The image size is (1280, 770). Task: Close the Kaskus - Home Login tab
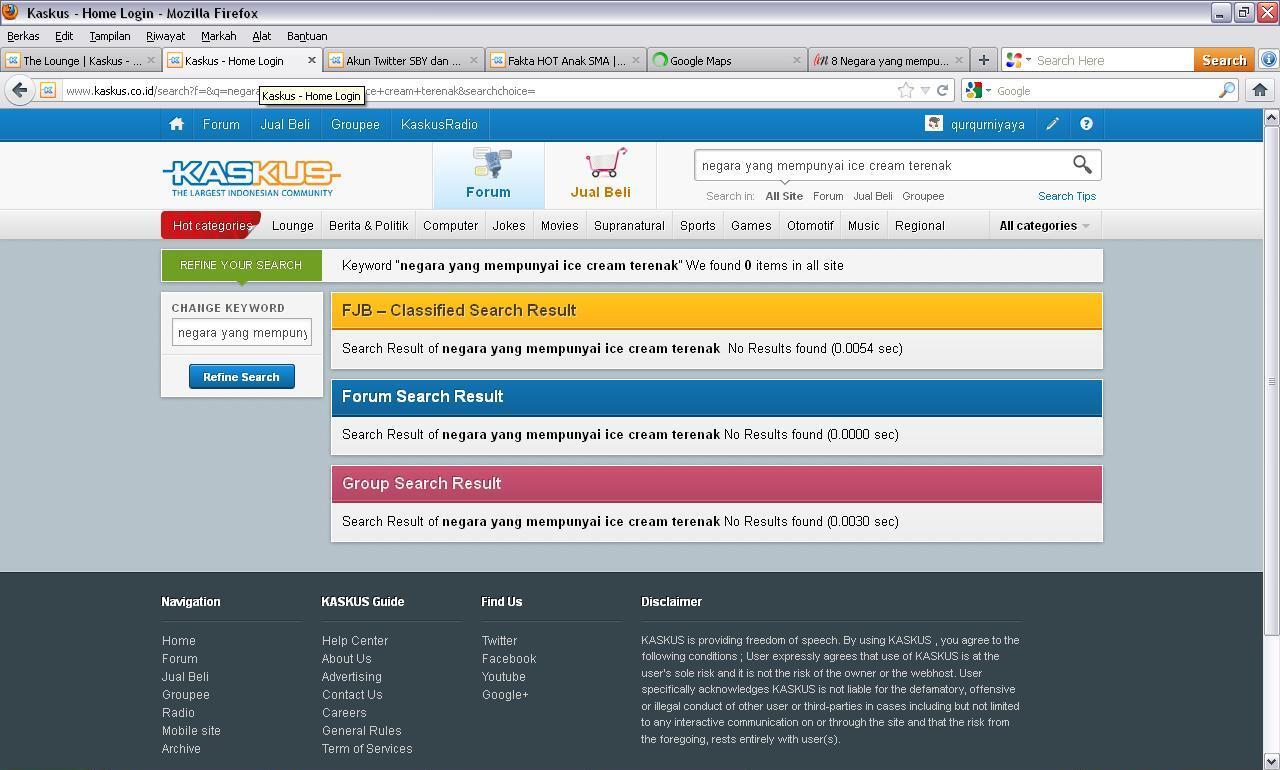coord(311,60)
